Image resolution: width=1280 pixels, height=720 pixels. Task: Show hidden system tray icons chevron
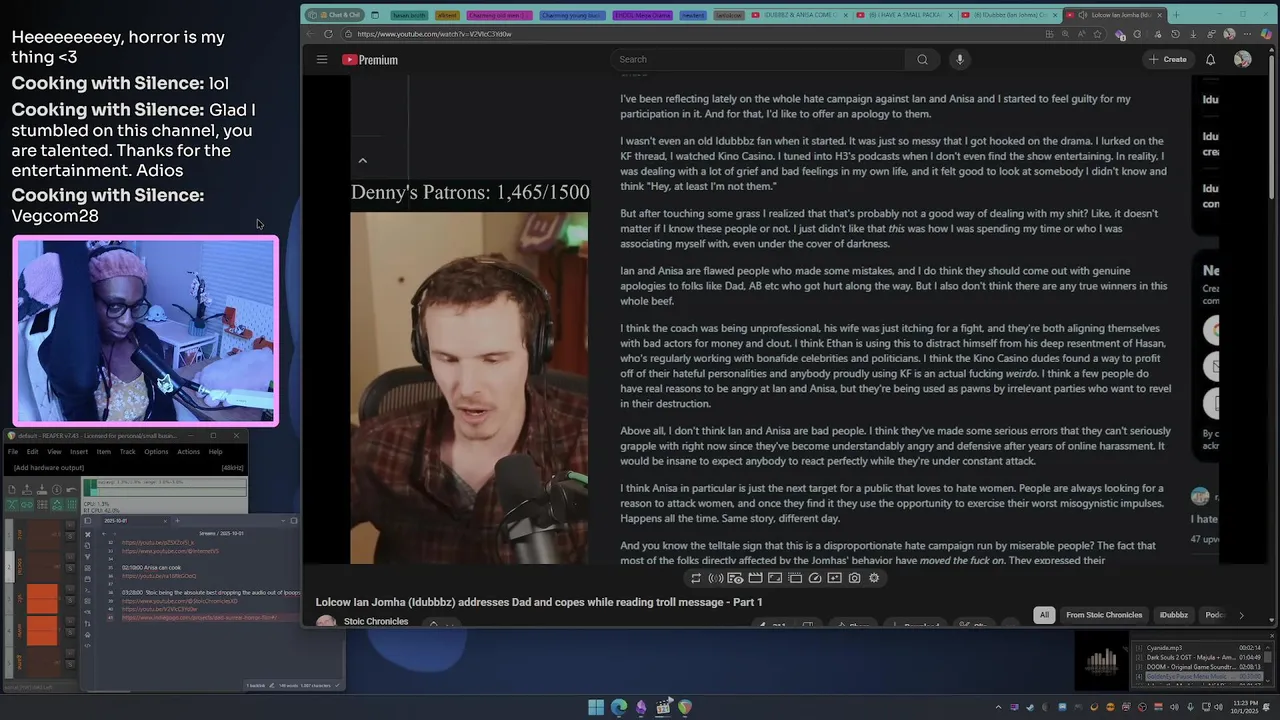click(x=999, y=707)
